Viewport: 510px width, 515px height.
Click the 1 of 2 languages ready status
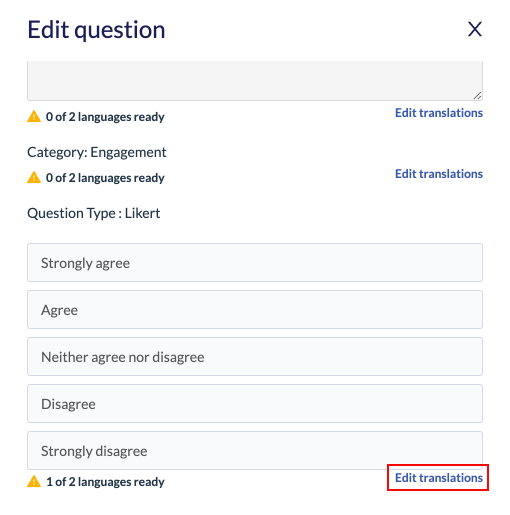click(105, 482)
